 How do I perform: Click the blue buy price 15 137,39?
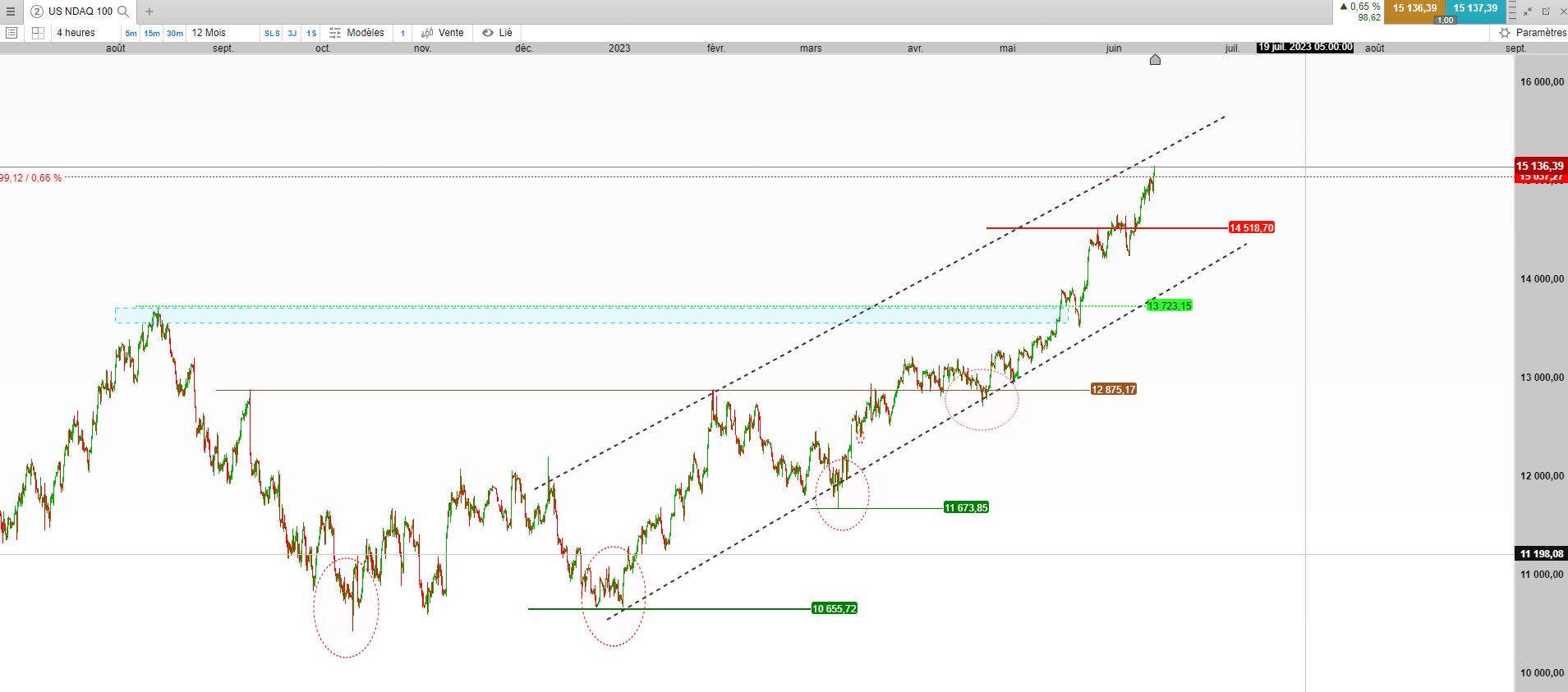pos(1476,8)
